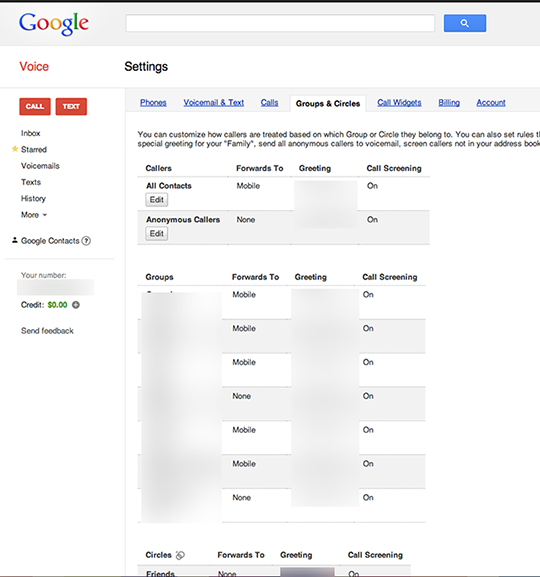
Task: Open the Google Contacts help question mark
Action: [x=86, y=241]
